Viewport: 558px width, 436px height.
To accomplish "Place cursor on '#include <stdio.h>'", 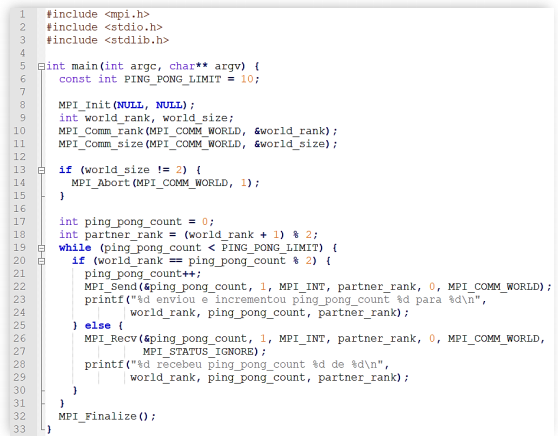I will point(104,27).
